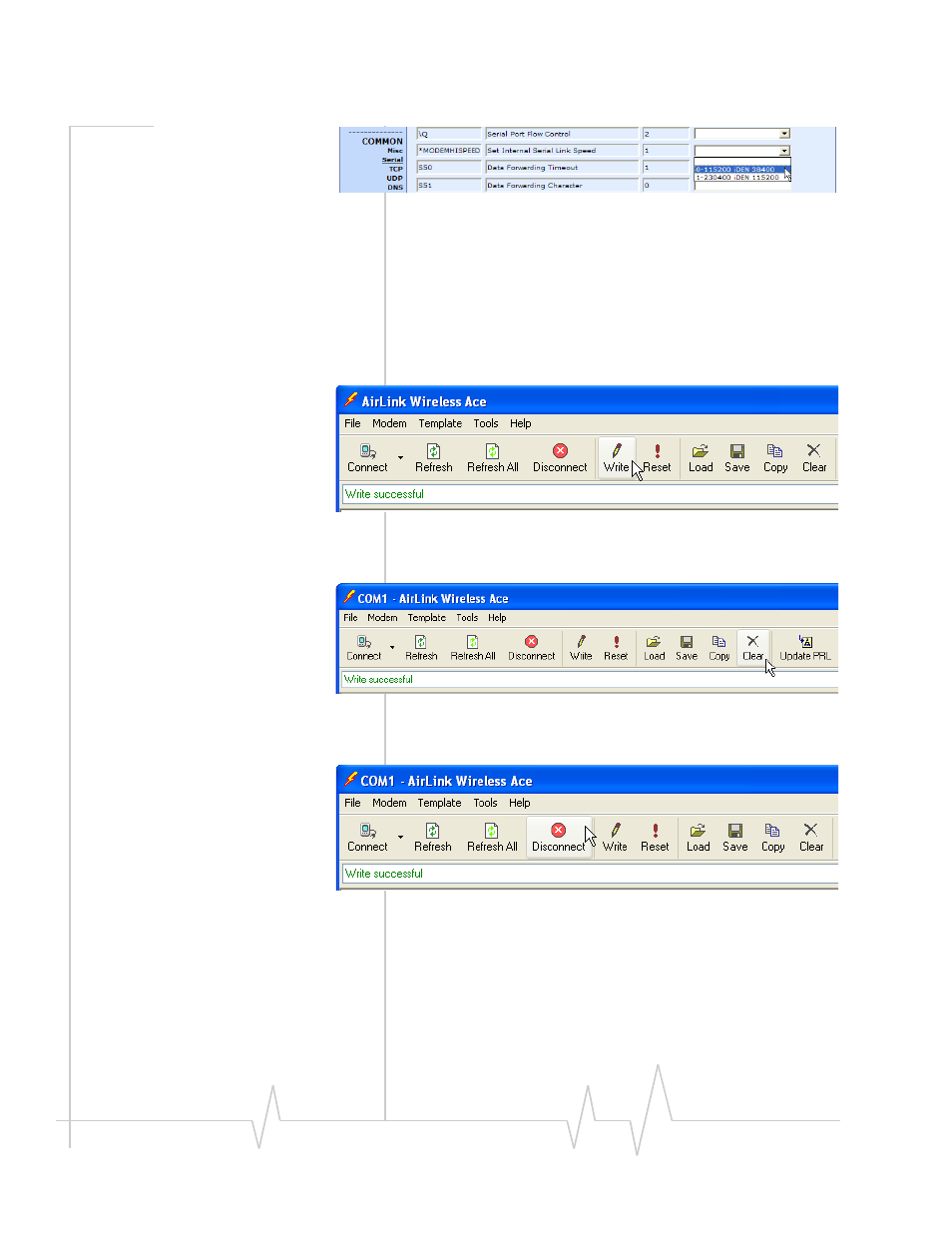Open the TCP settings group link
952x1233 pixels.
point(396,169)
